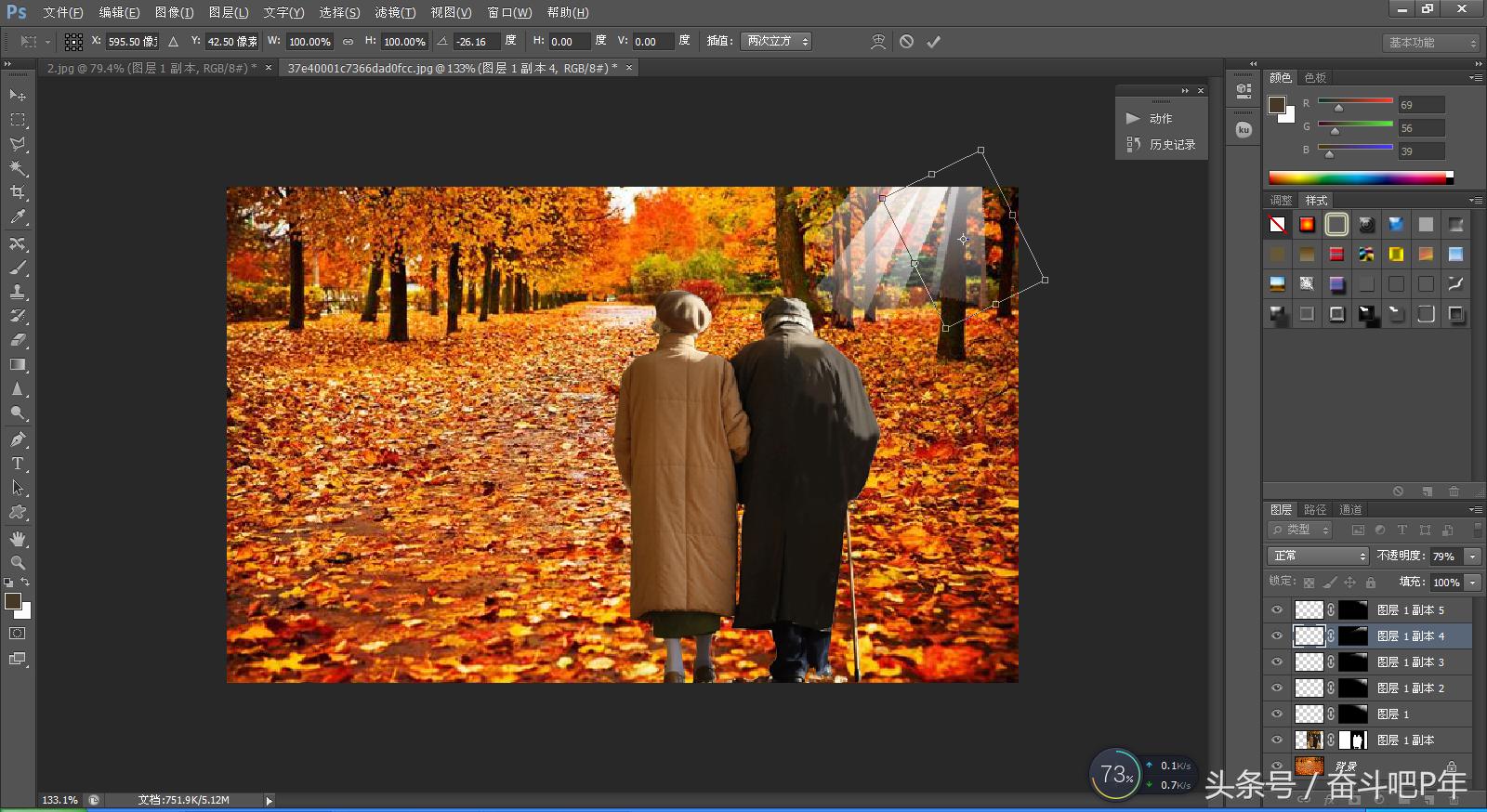Open the 滤镜 menu

[x=395, y=12]
